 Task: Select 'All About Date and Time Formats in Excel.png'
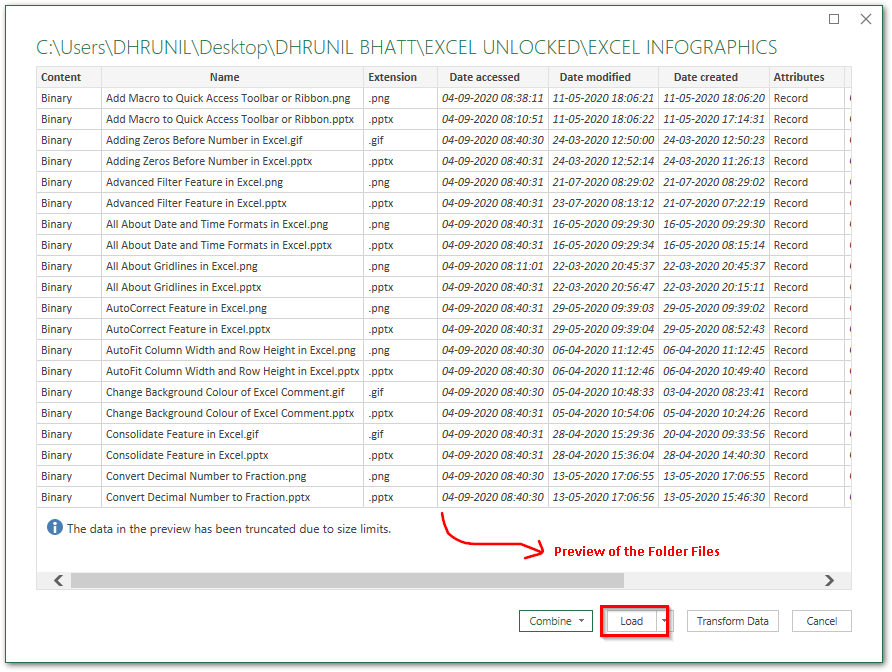click(217, 224)
